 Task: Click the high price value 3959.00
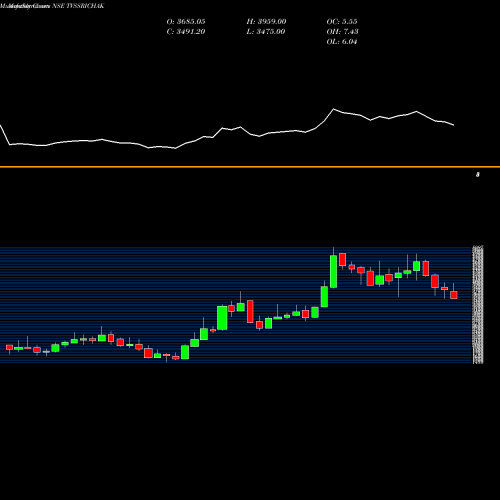click(x=272, y=22)
